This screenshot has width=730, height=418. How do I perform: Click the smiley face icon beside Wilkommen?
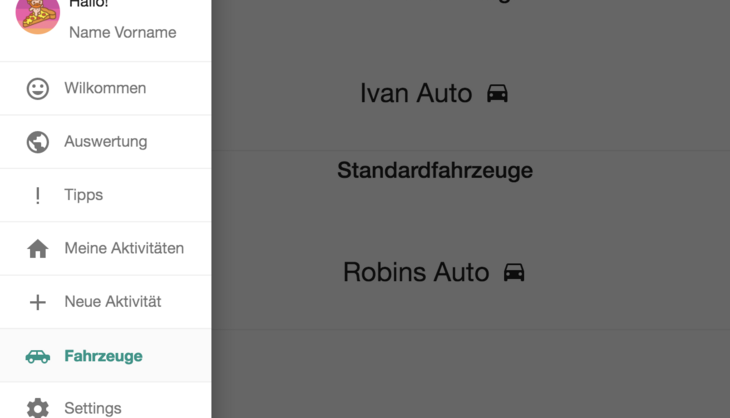coord(38,88)
